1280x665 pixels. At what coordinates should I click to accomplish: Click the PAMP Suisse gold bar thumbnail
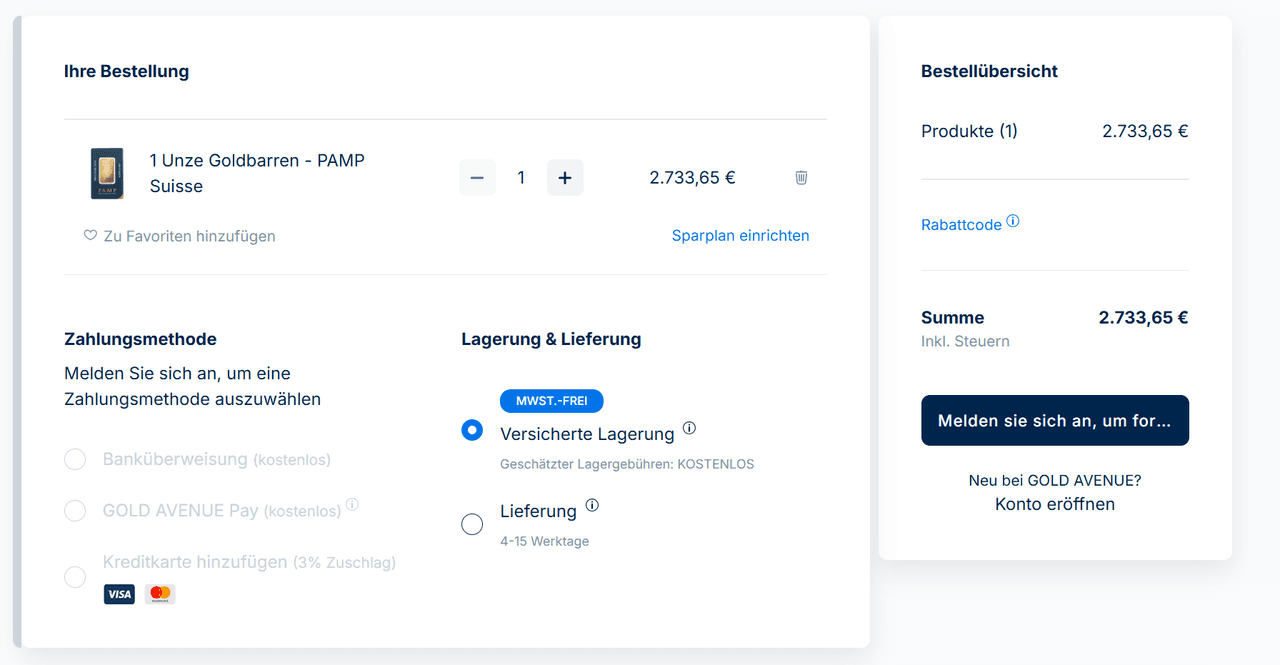[x=107, y=173]
